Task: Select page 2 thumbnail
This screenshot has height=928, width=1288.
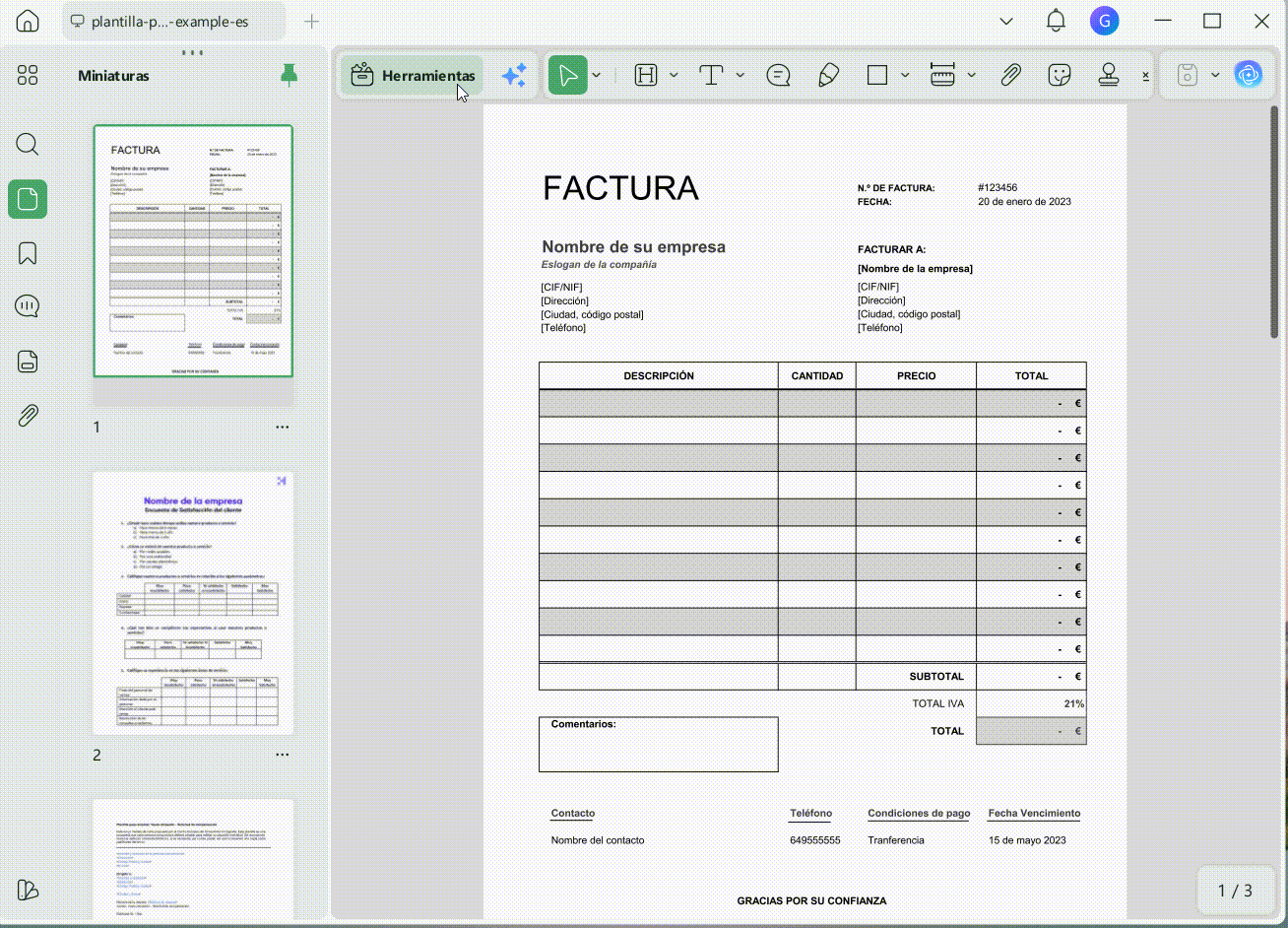Action: [x=193, y=603]
